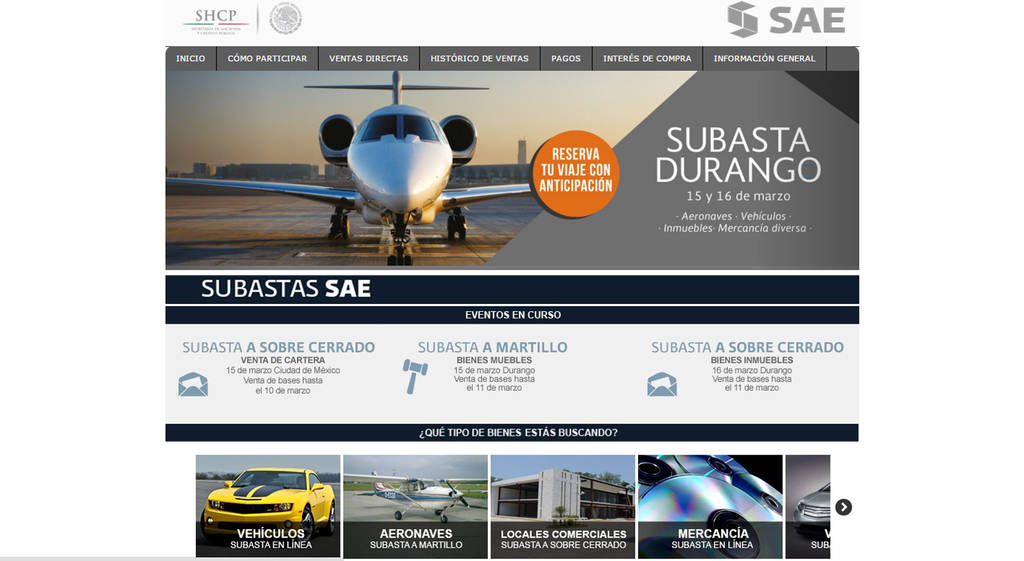This screenshot has width=1024, height=561.
Task: Go to Ventas Directas menu
Action: pyautogui.click(x=368, y=59)
